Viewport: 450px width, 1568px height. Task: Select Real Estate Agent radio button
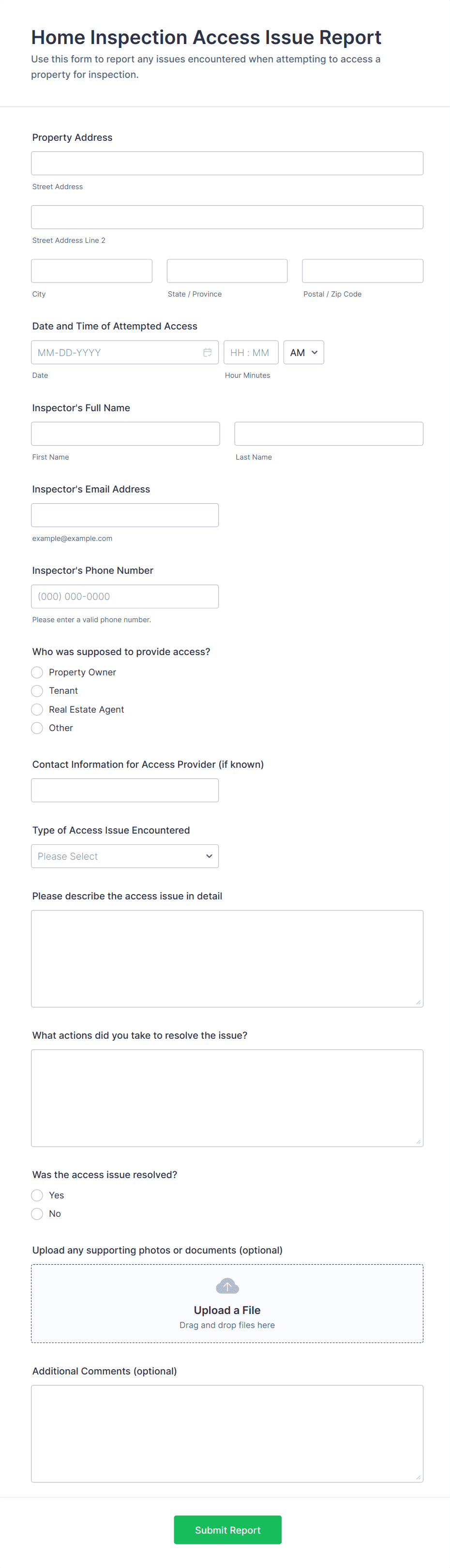(x=37, y=710)
